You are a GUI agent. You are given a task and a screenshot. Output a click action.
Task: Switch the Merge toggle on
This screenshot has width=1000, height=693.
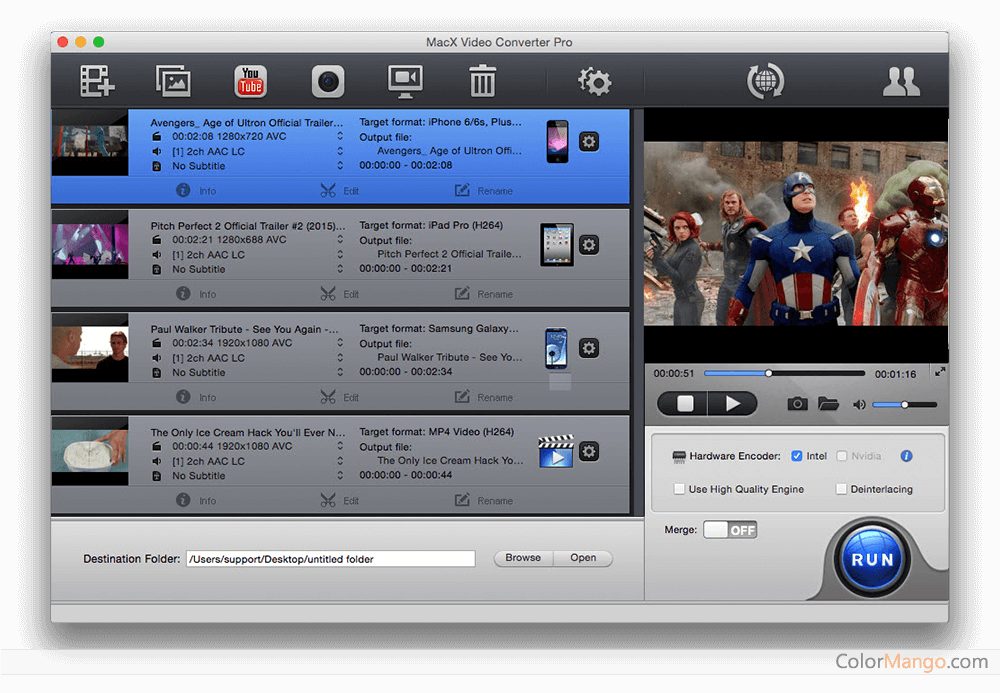click(730, 530)
